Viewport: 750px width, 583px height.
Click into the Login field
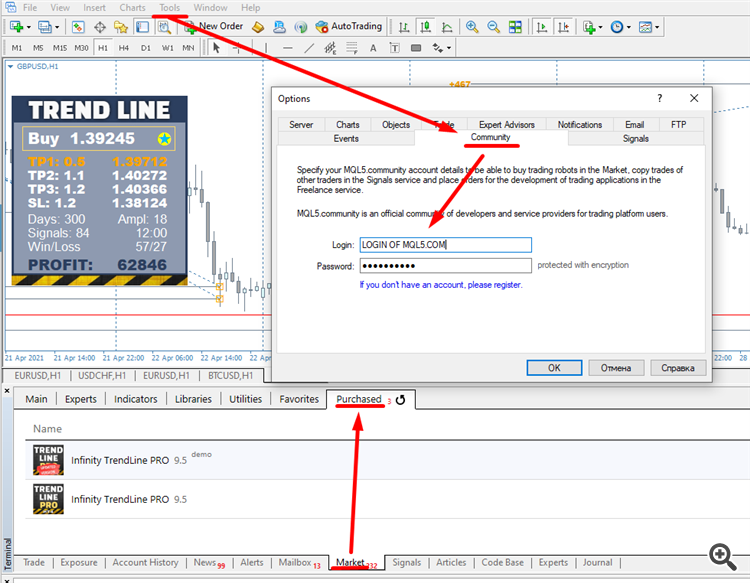pos(445,245)
